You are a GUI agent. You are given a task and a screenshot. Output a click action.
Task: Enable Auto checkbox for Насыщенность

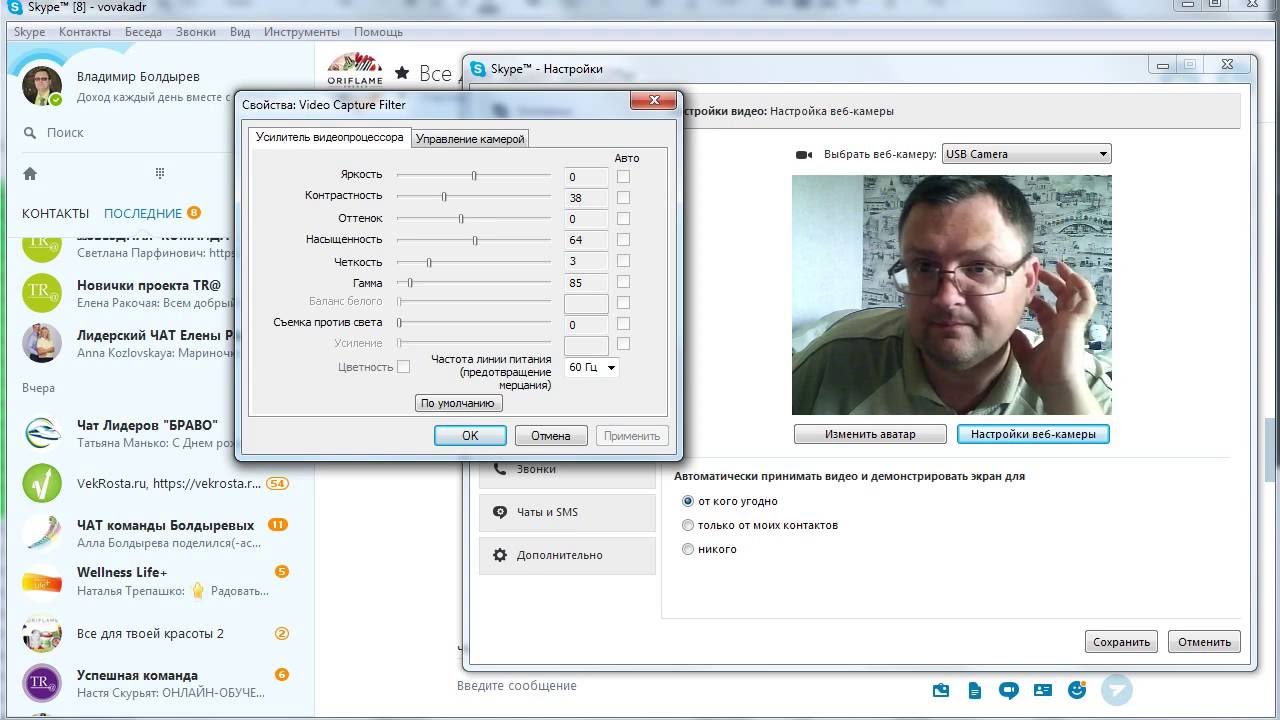(x=623, y=240)
